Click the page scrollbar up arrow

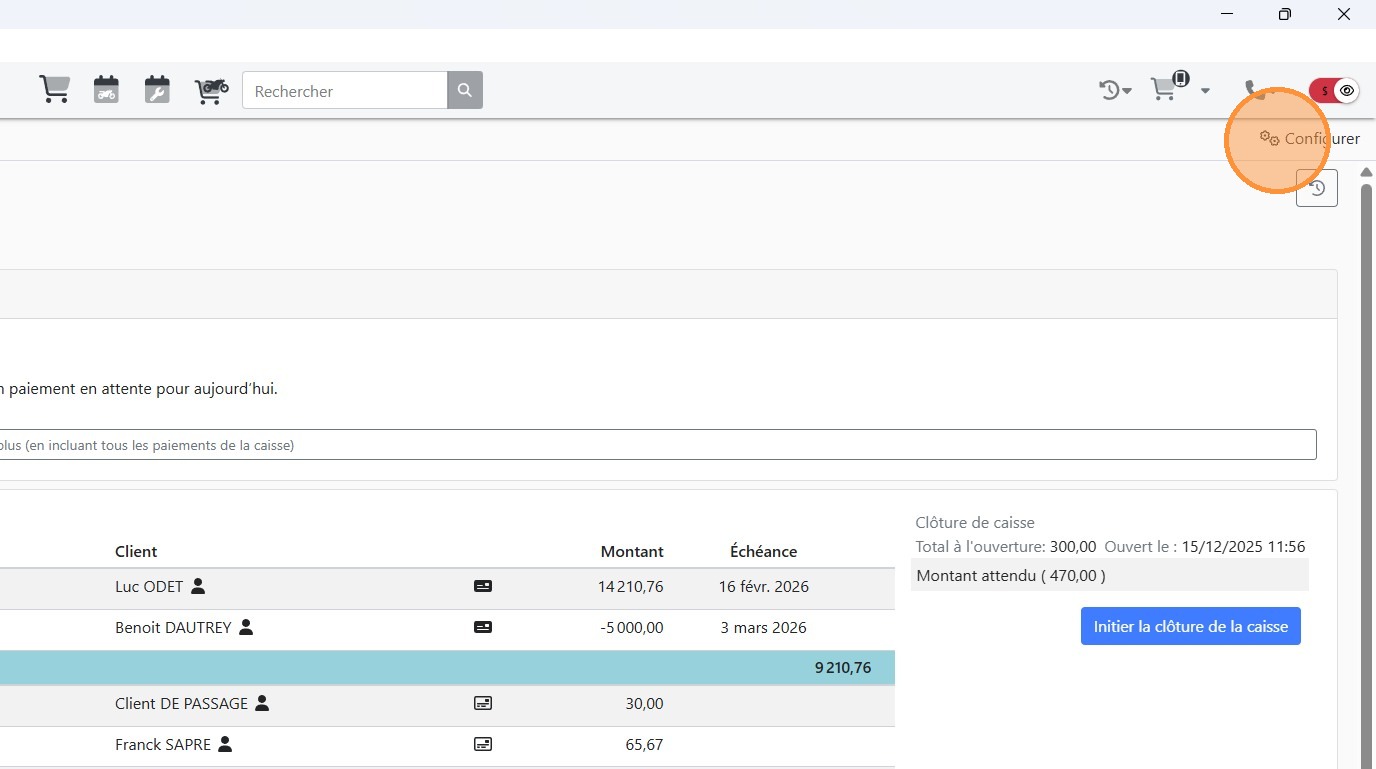[x=1366, y=173]
